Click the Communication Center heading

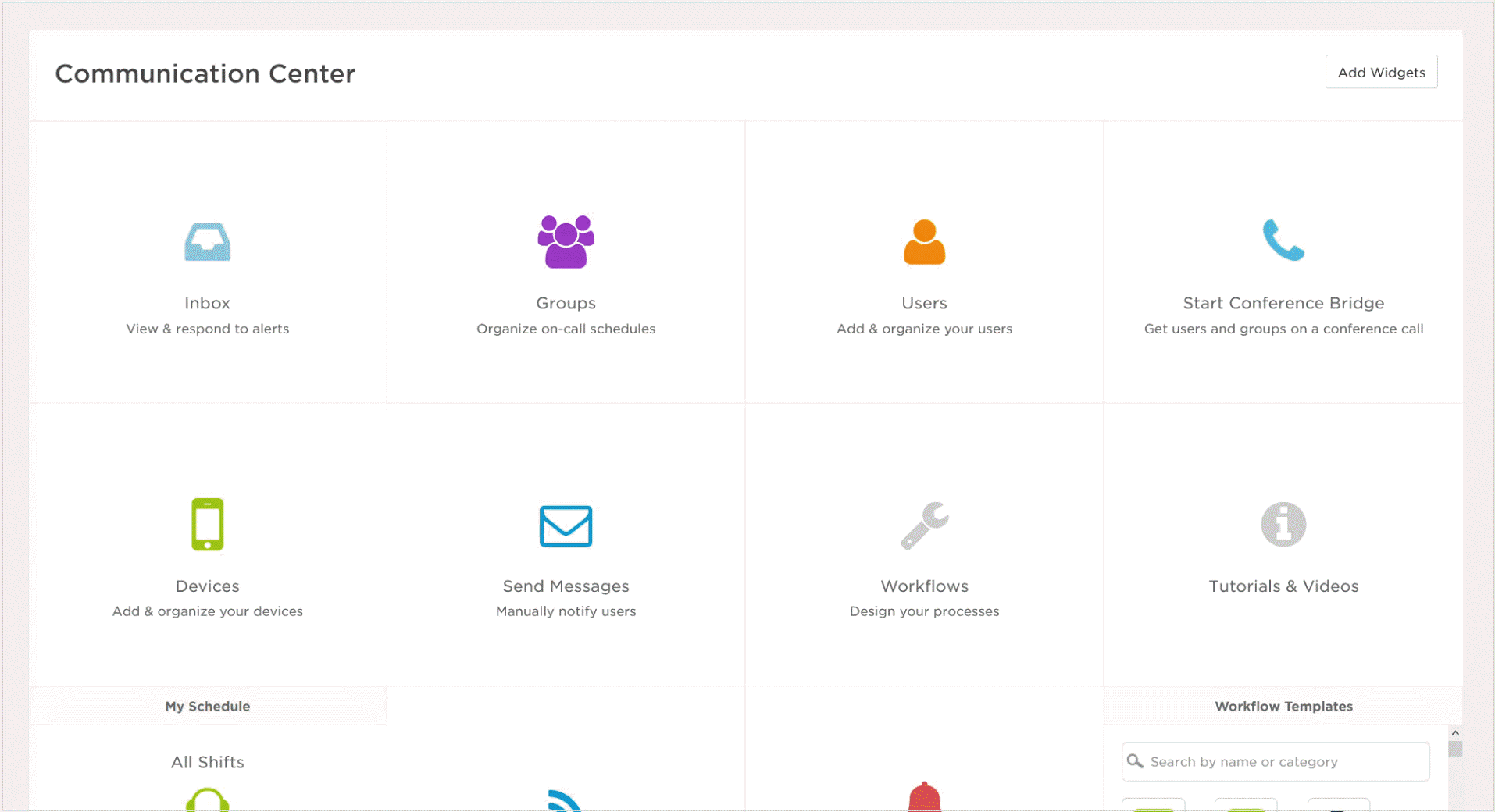[205, 73]
